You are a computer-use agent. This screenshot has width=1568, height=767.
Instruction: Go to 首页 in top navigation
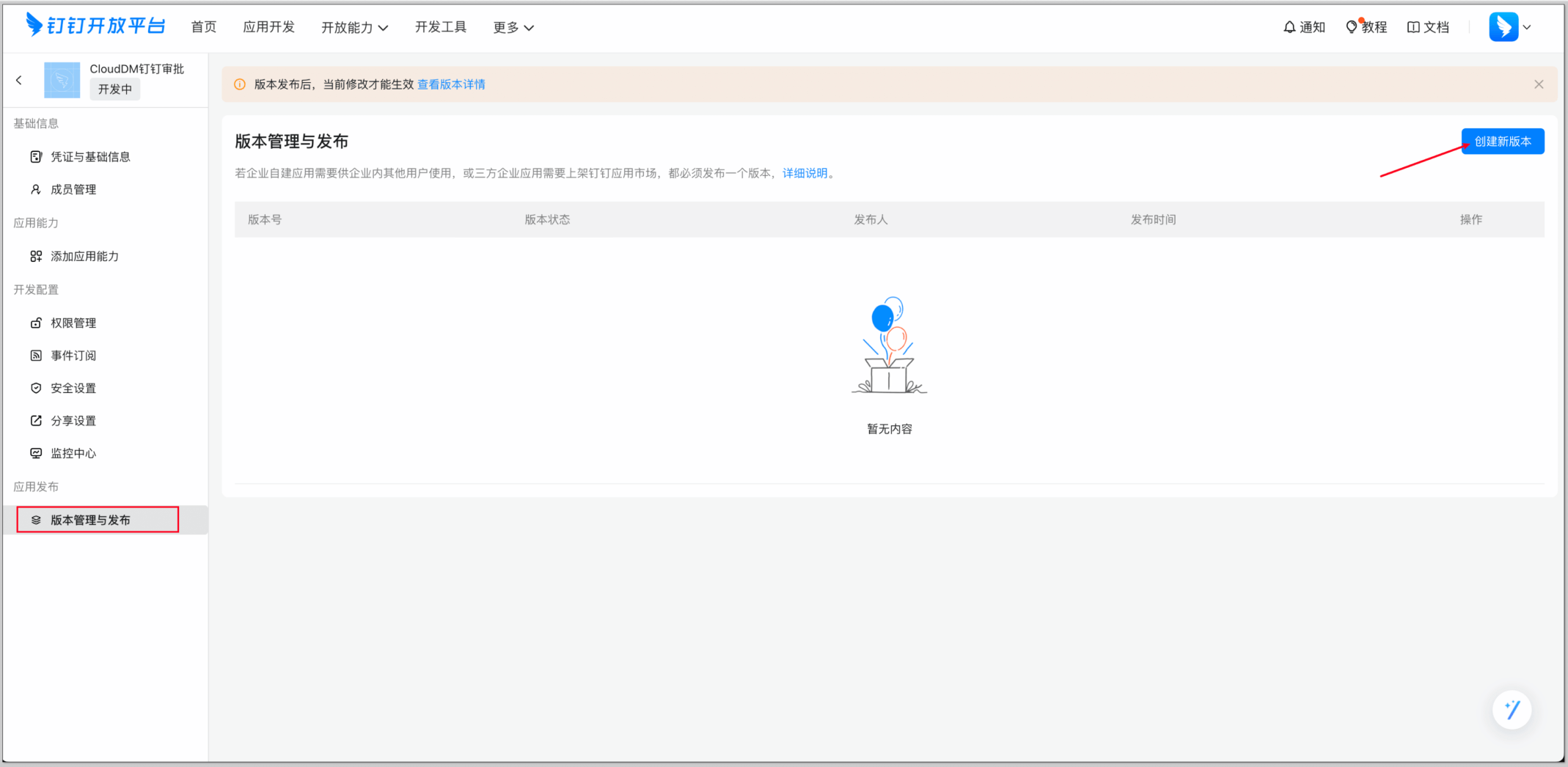click(x=204, y=27)
